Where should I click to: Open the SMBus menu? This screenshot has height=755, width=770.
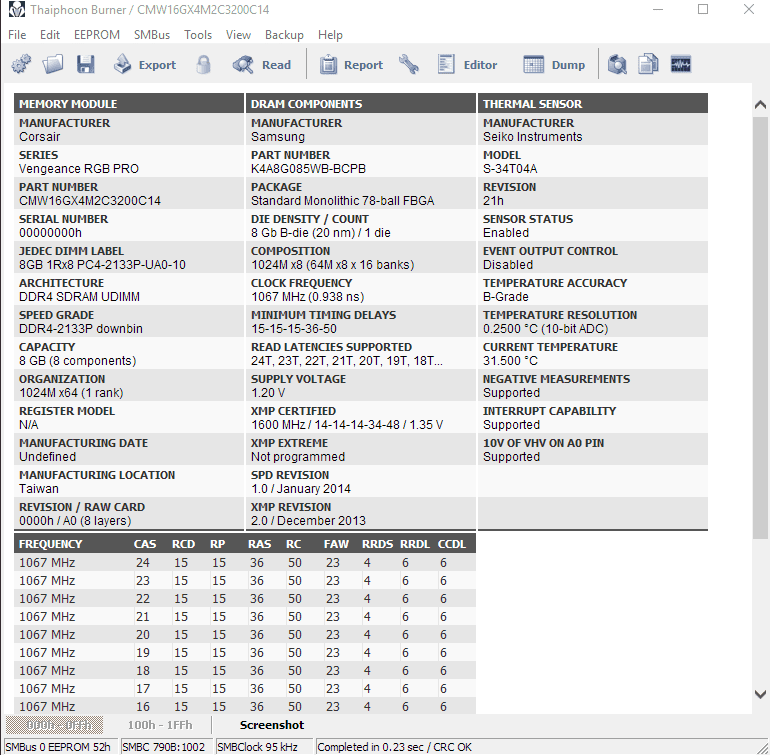click(x=152, y=35)
